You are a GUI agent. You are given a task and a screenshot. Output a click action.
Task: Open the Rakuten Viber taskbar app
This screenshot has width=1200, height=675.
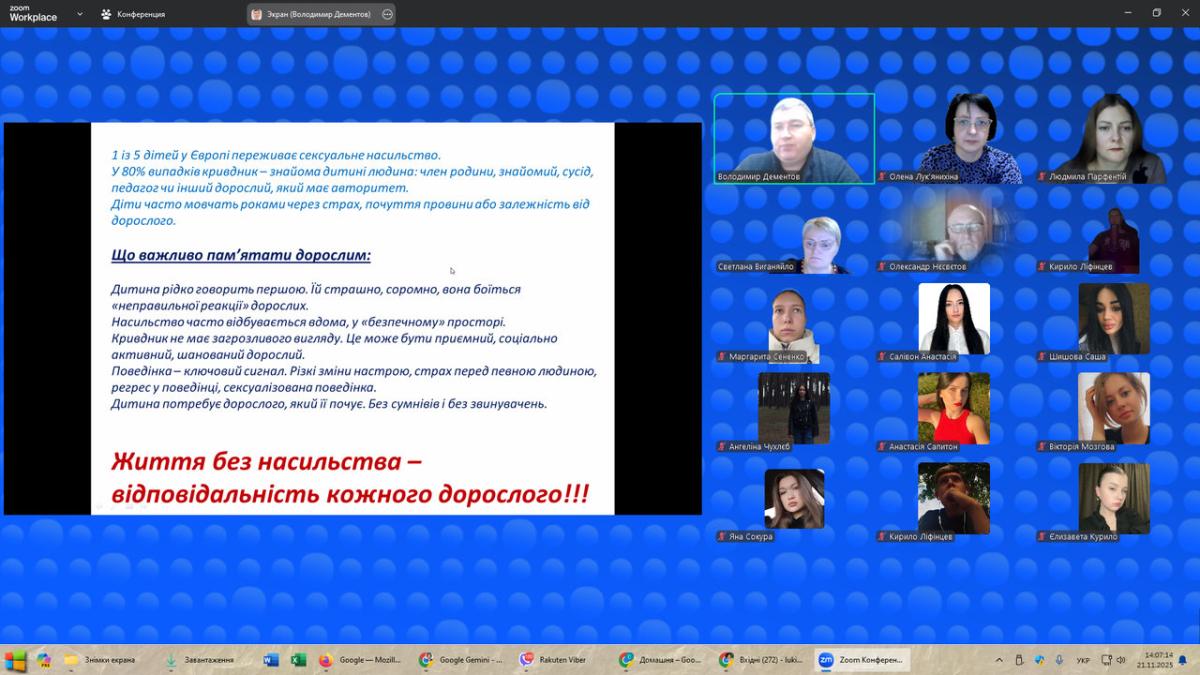[x=553, y=660]
